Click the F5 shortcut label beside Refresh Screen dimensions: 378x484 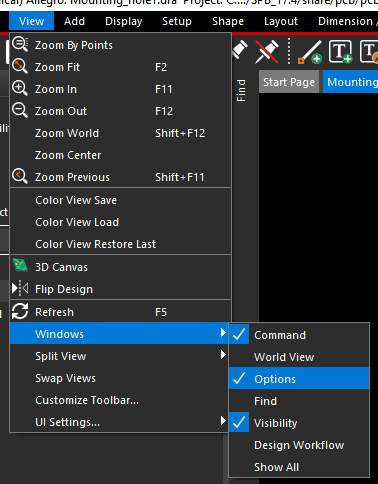click(161, 312)
